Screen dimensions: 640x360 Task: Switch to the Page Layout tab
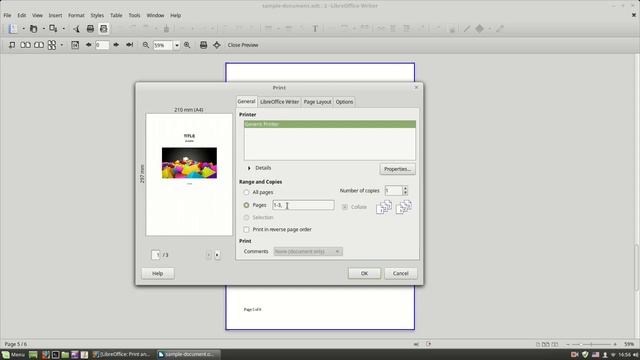[x=317, y=102]
